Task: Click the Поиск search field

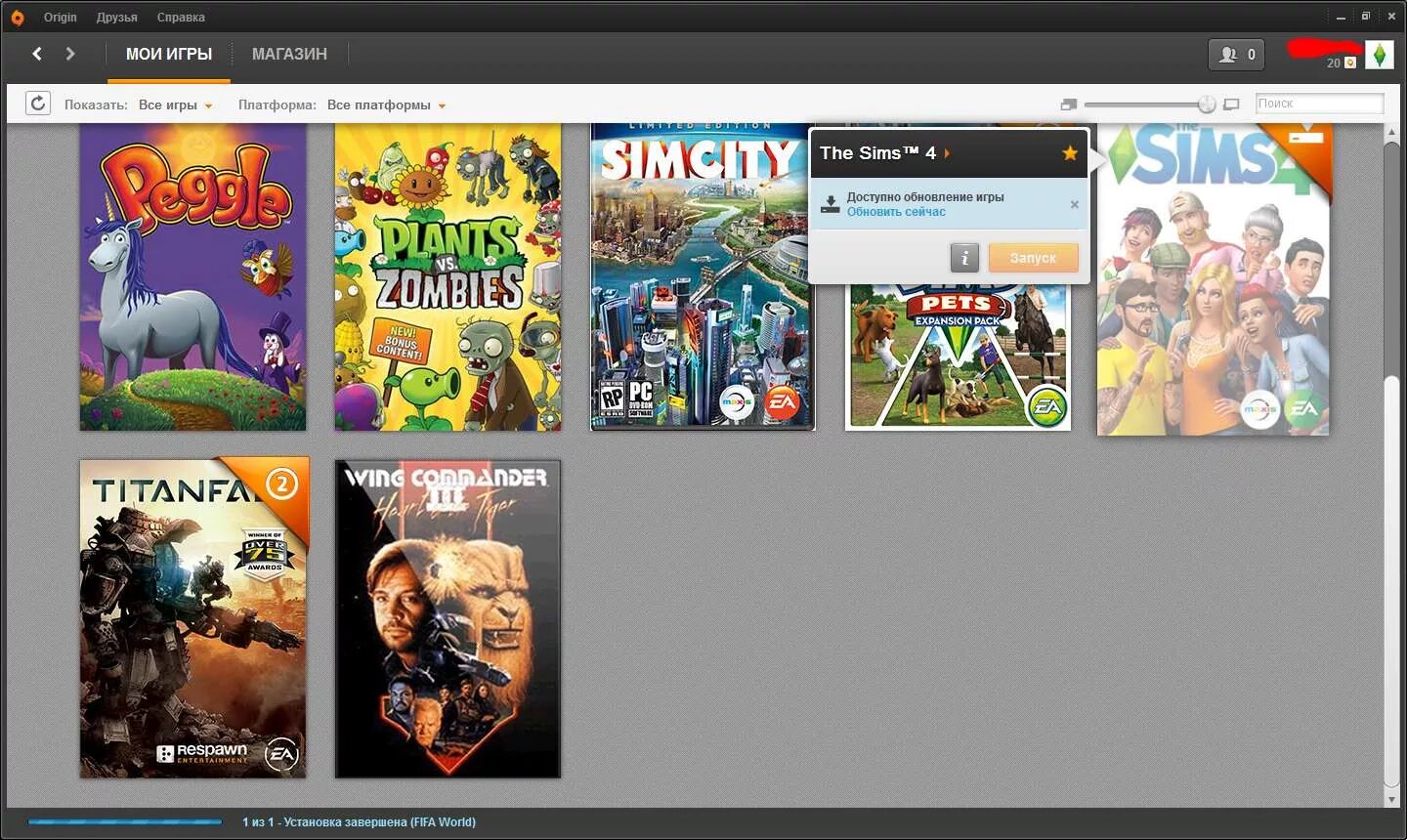Action: pos(1319,104)
